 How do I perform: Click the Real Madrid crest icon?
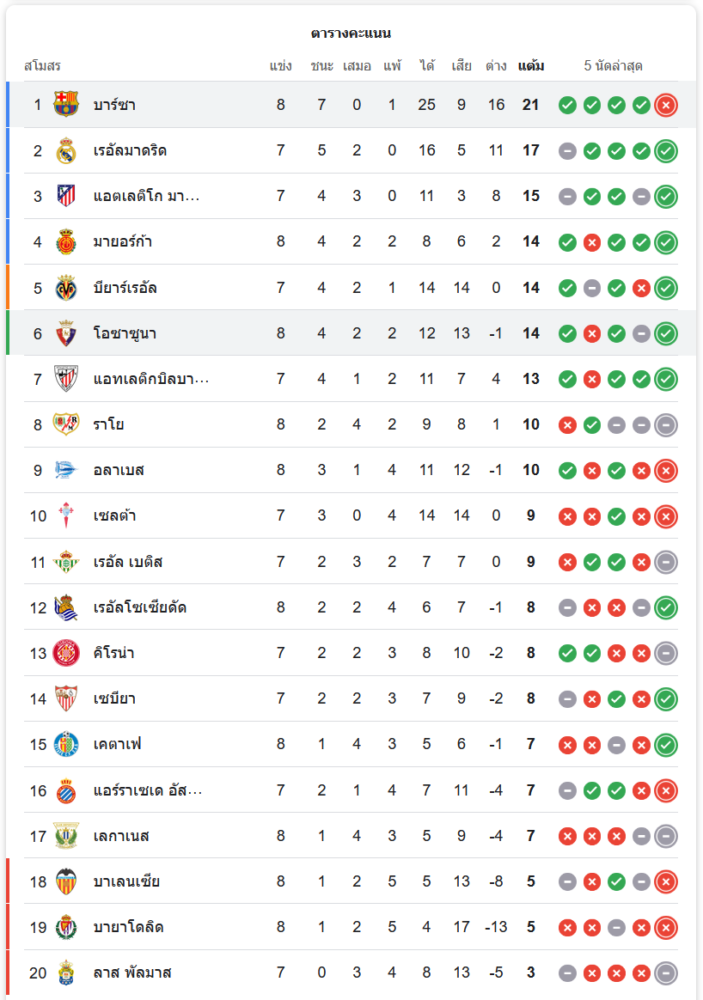(x=66, y=150)
